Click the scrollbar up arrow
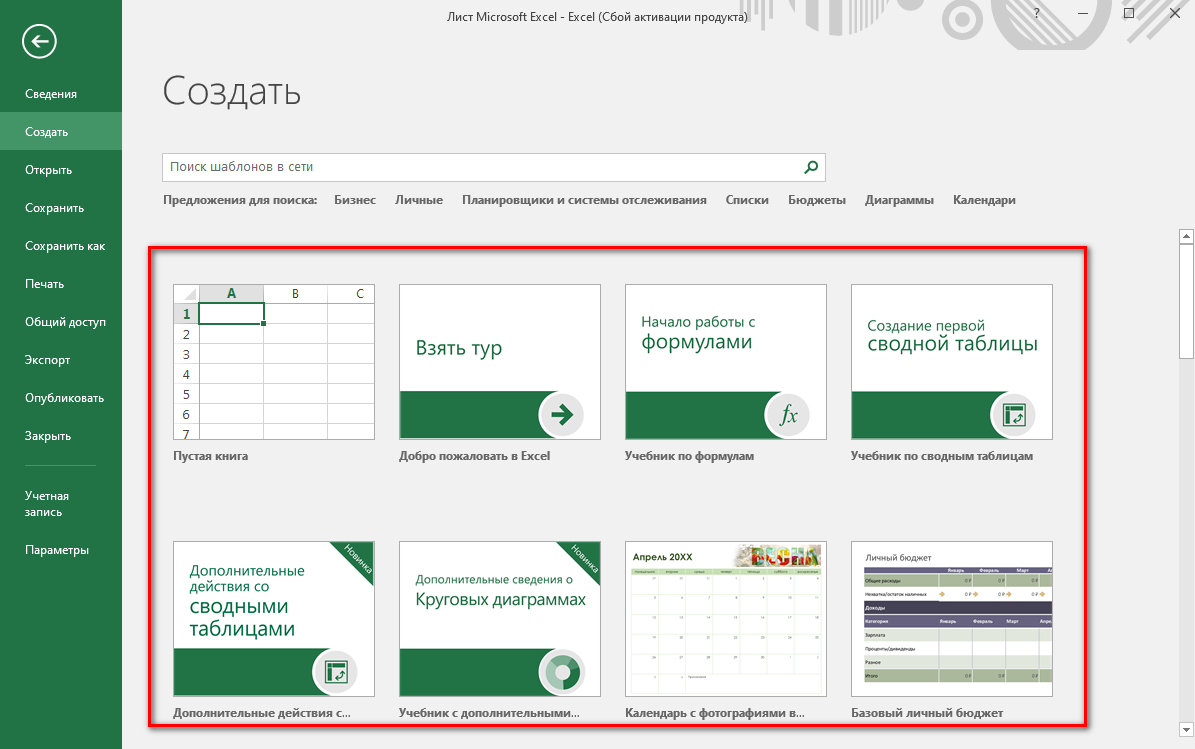The image size is (1195, 749). coord(1186,236)
